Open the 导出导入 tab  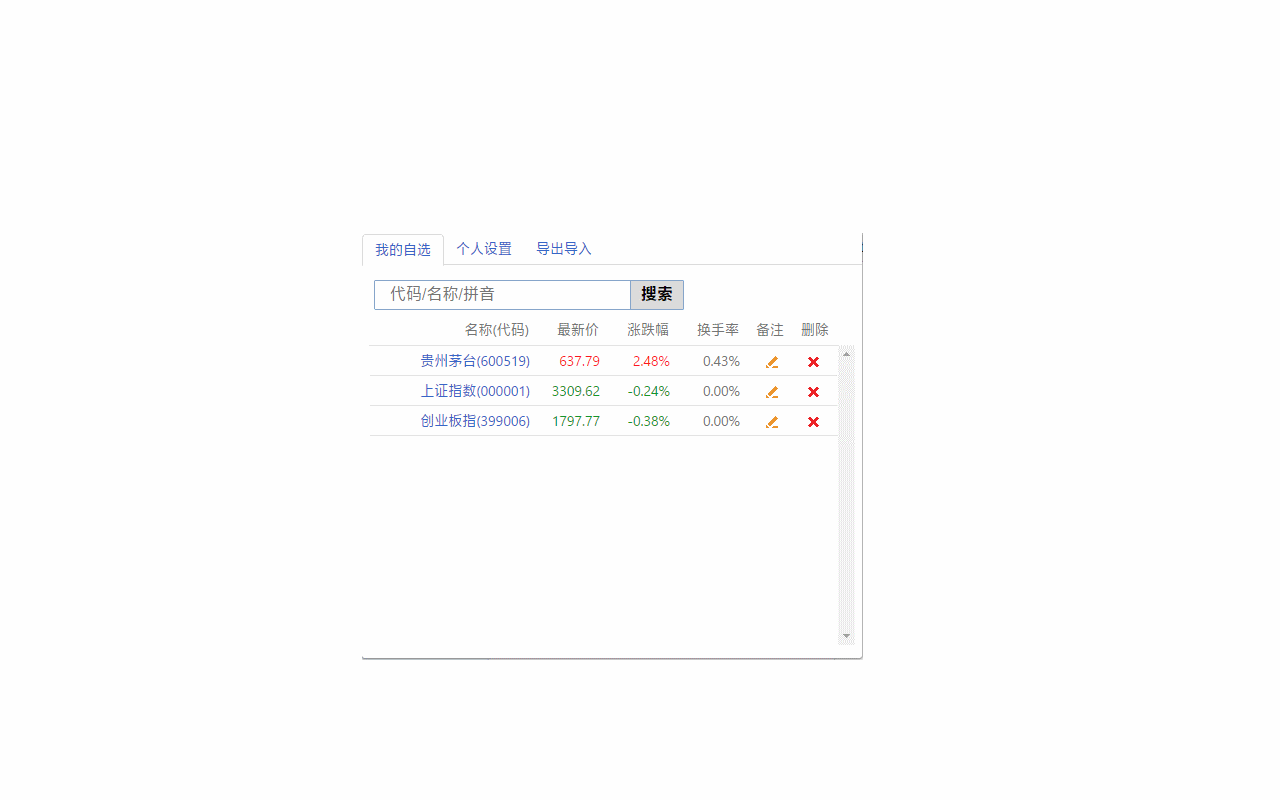[x=564, y=249]
